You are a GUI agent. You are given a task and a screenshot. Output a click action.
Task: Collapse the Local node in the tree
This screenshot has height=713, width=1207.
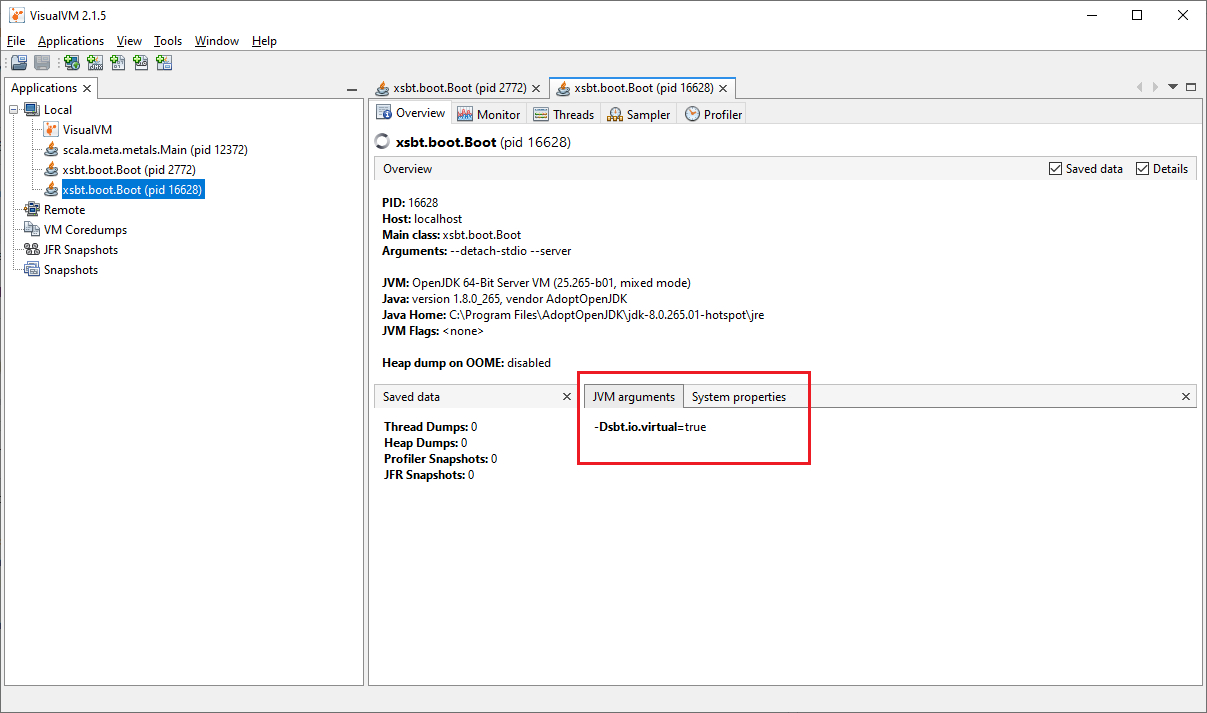[12, 109]
